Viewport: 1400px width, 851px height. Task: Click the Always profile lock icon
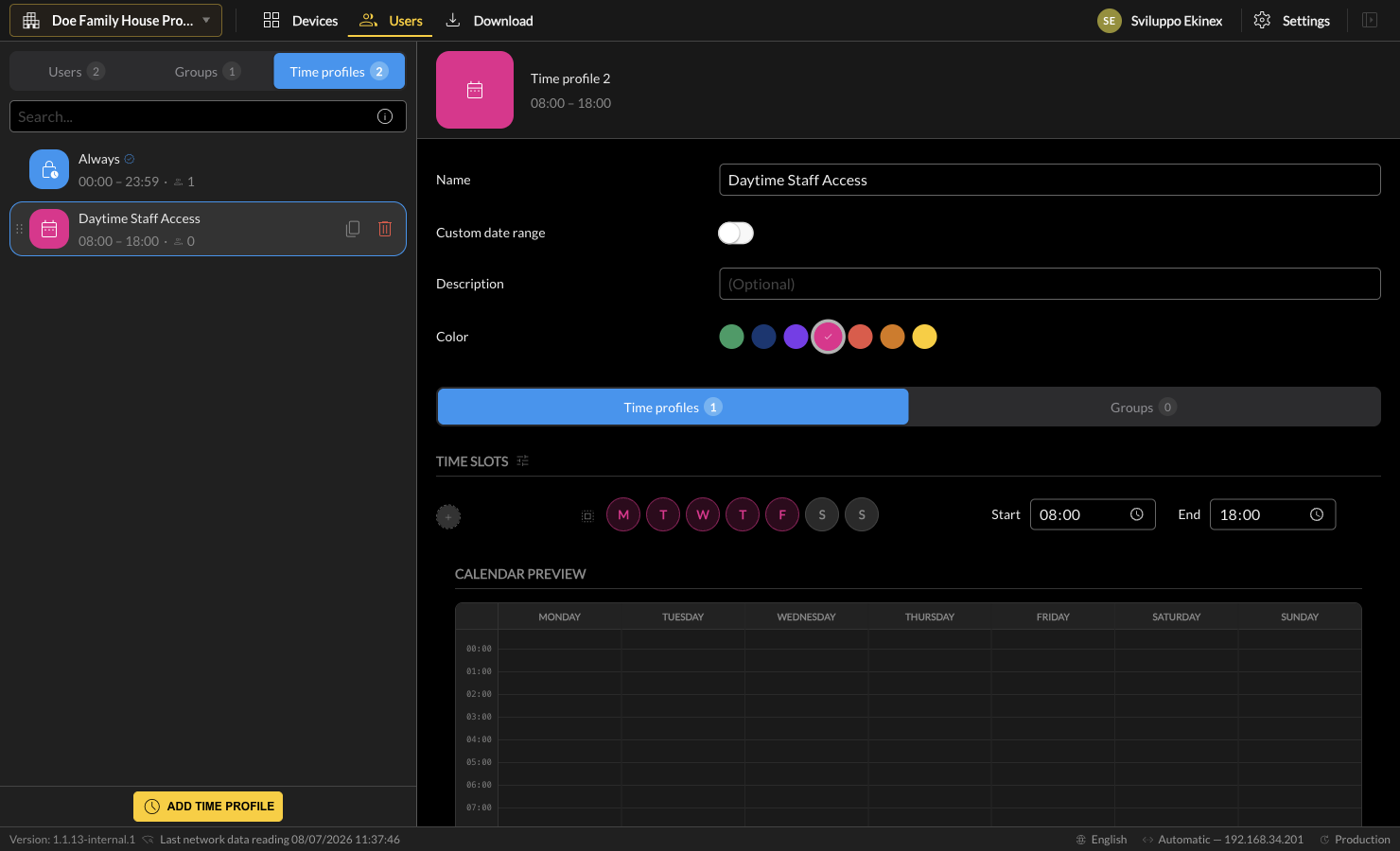click(49, 169)
